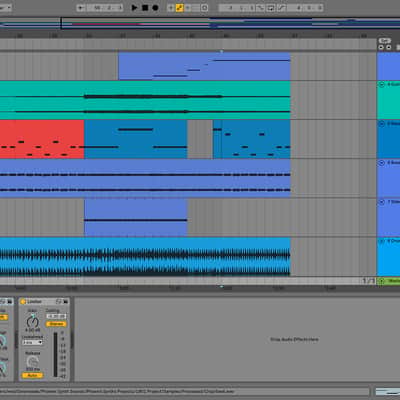Click the bottom time ruler in seconds
The width and height of the screenshot is (400, 400).
188,288
